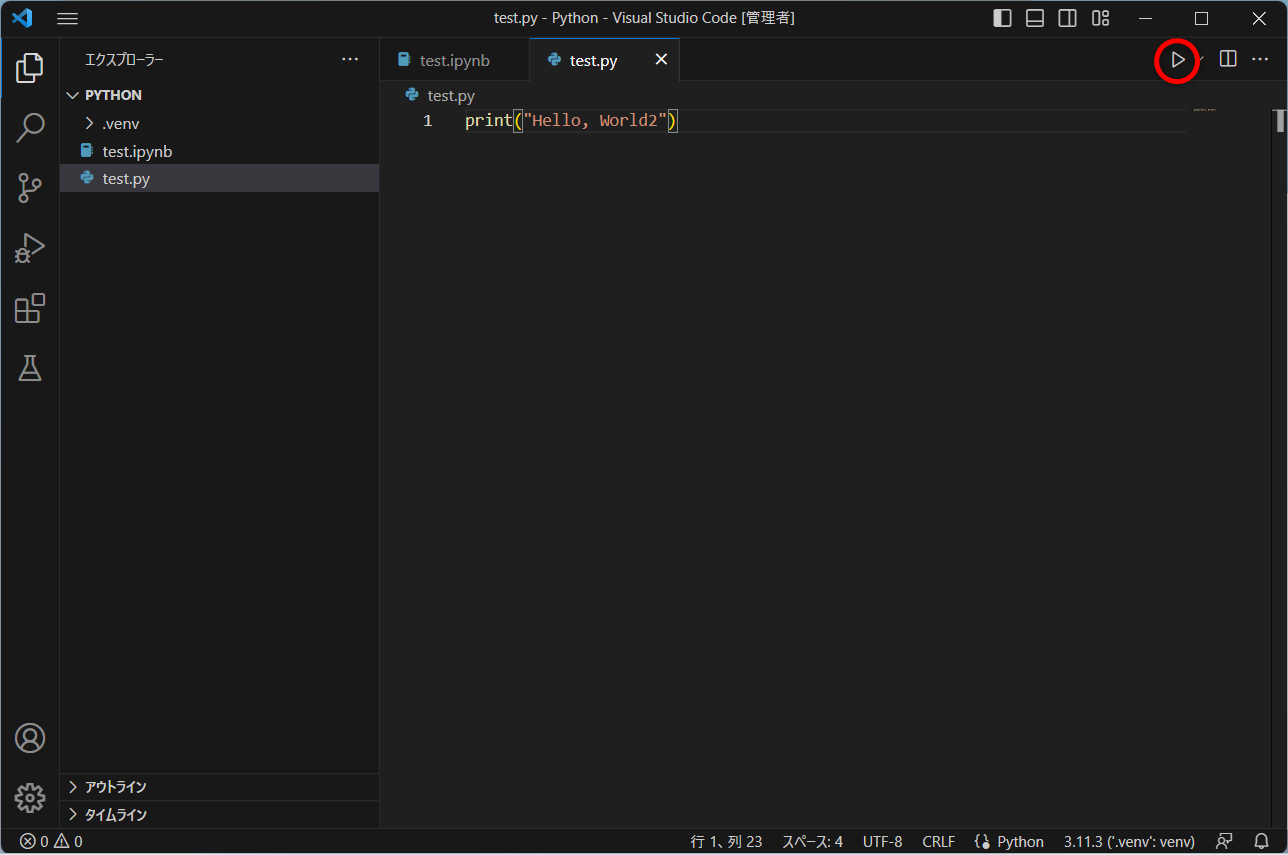Open the Search view
Screen dimensions: 1288x855
click(30, 128)
